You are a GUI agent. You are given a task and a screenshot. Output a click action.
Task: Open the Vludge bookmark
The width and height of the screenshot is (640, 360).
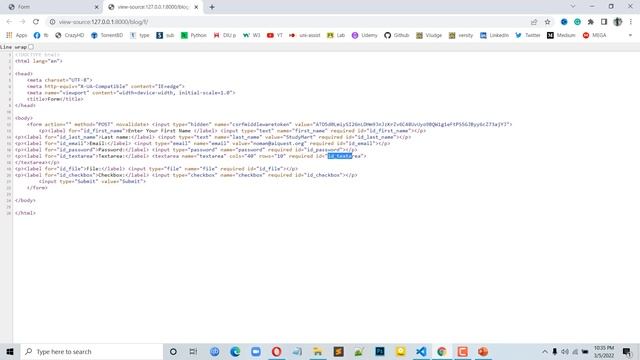tap(429, 36)
